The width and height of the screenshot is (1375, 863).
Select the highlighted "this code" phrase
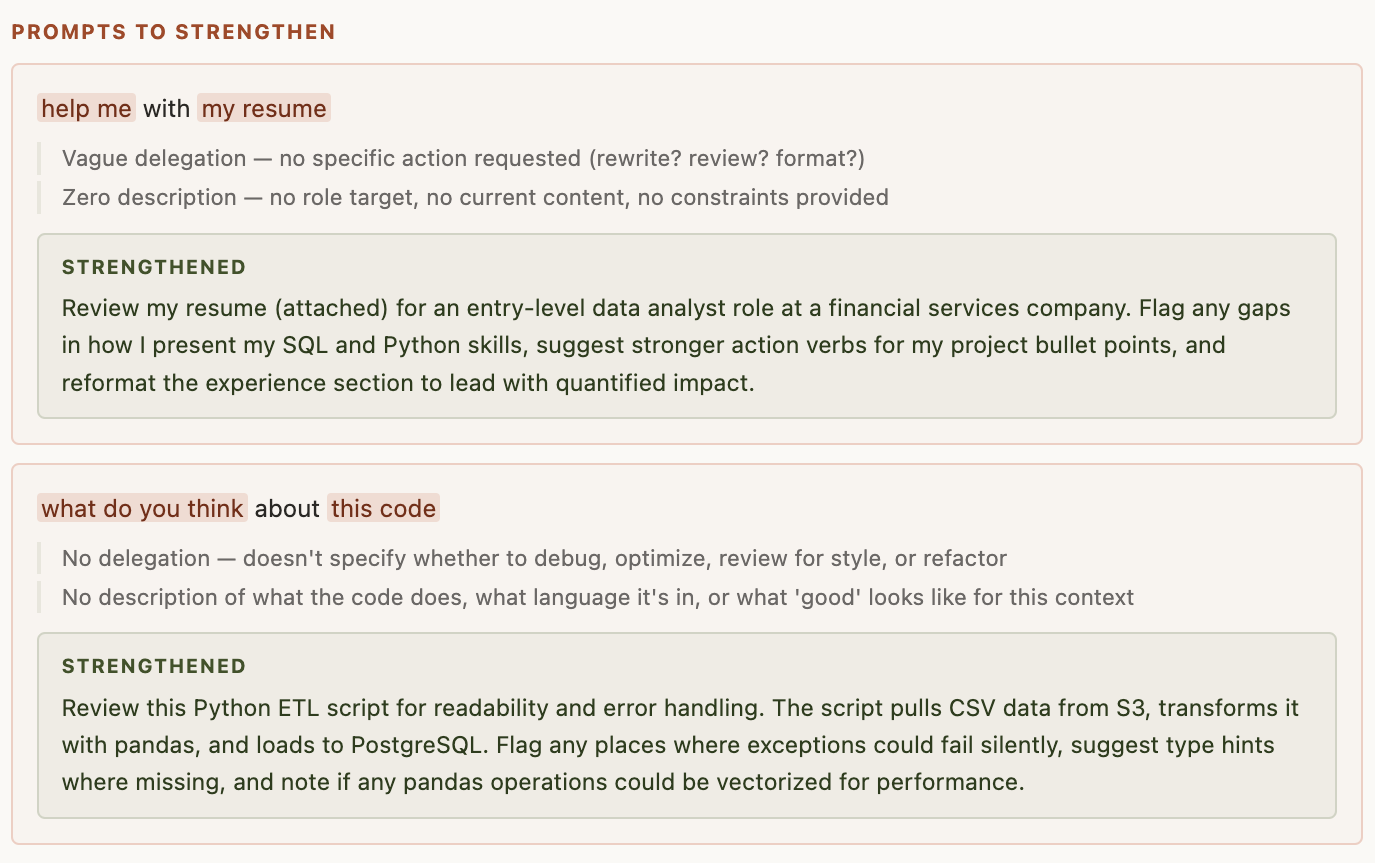(383, 508)
